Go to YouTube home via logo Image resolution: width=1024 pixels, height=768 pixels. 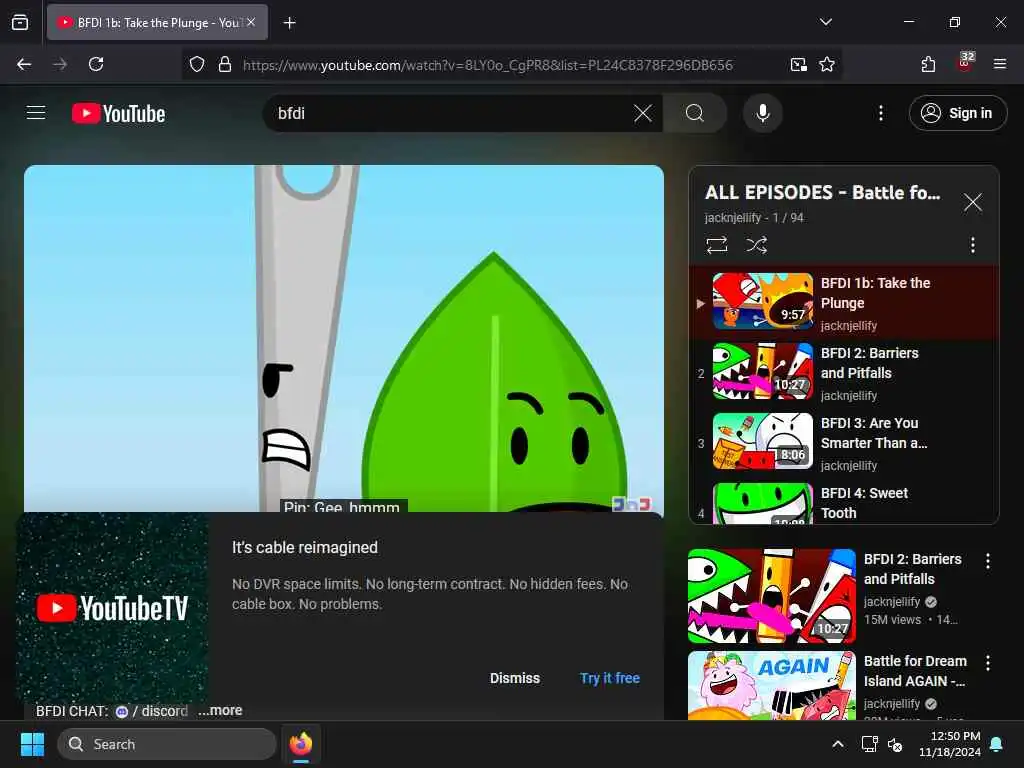coord(118,114)
